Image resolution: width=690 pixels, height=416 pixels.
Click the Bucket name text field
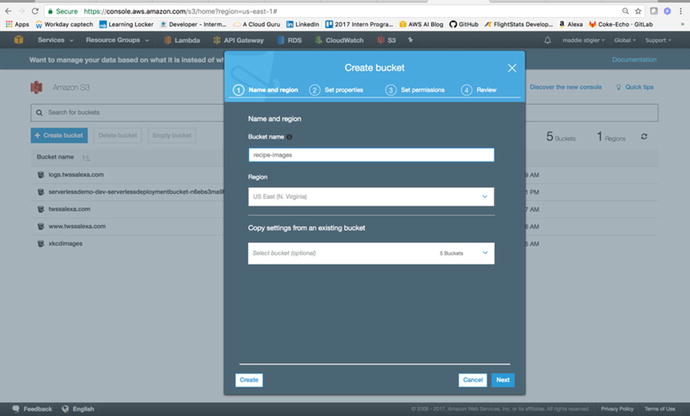pyautogui.click(x=371, y=155)
